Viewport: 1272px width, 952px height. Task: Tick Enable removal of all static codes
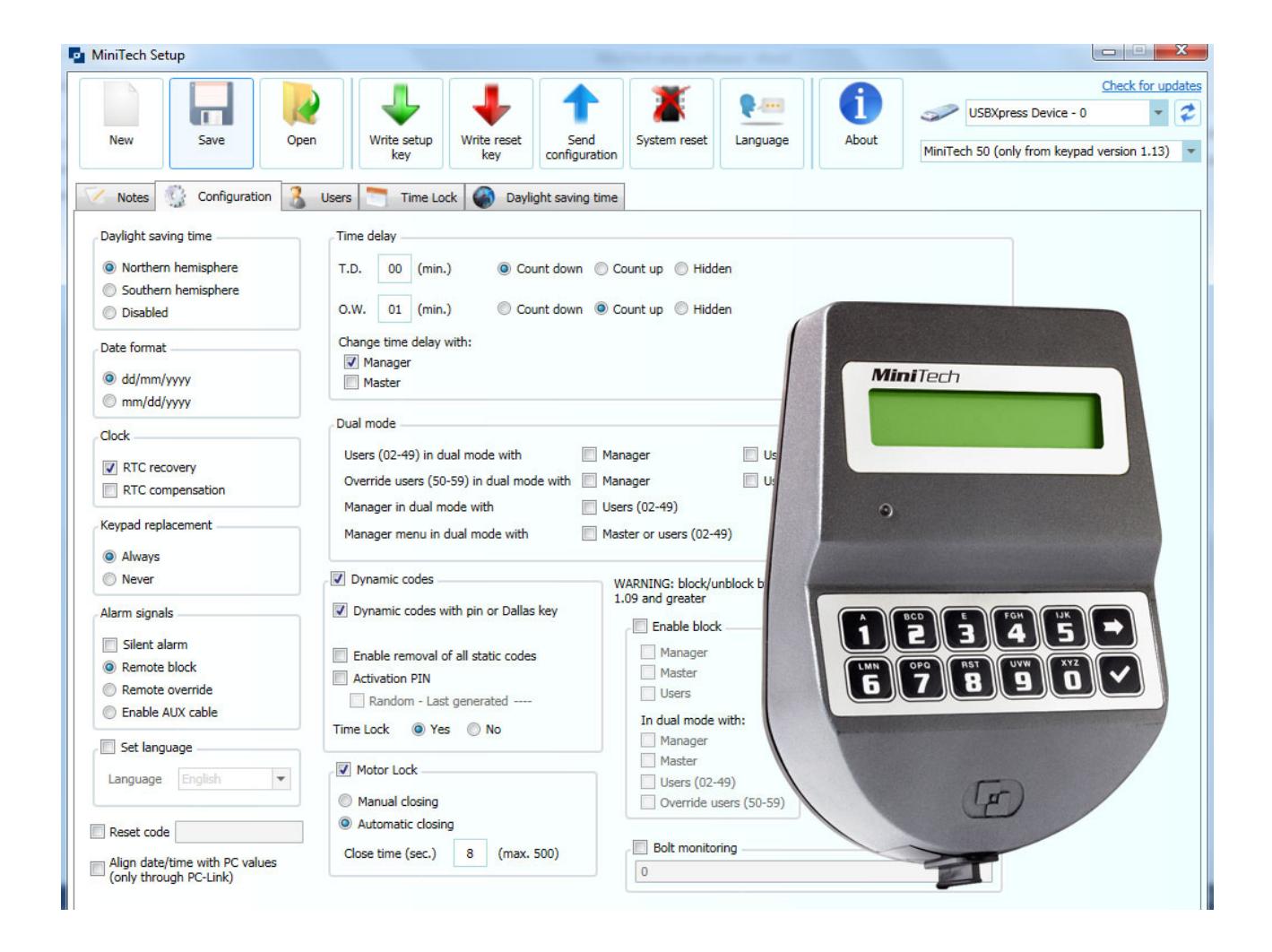(340, 656)
